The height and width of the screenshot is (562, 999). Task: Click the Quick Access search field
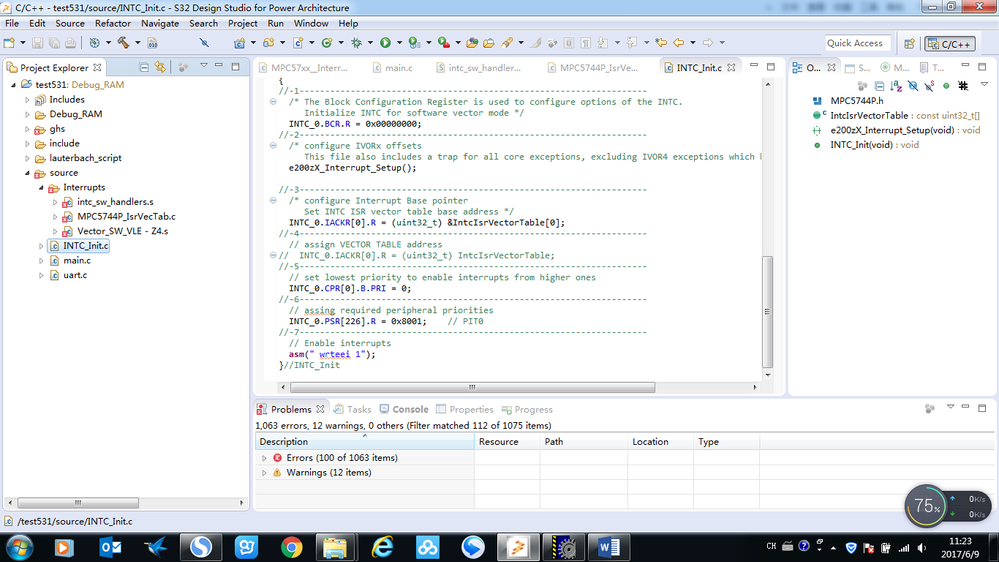pyautogui.click(x=857, y=43)
